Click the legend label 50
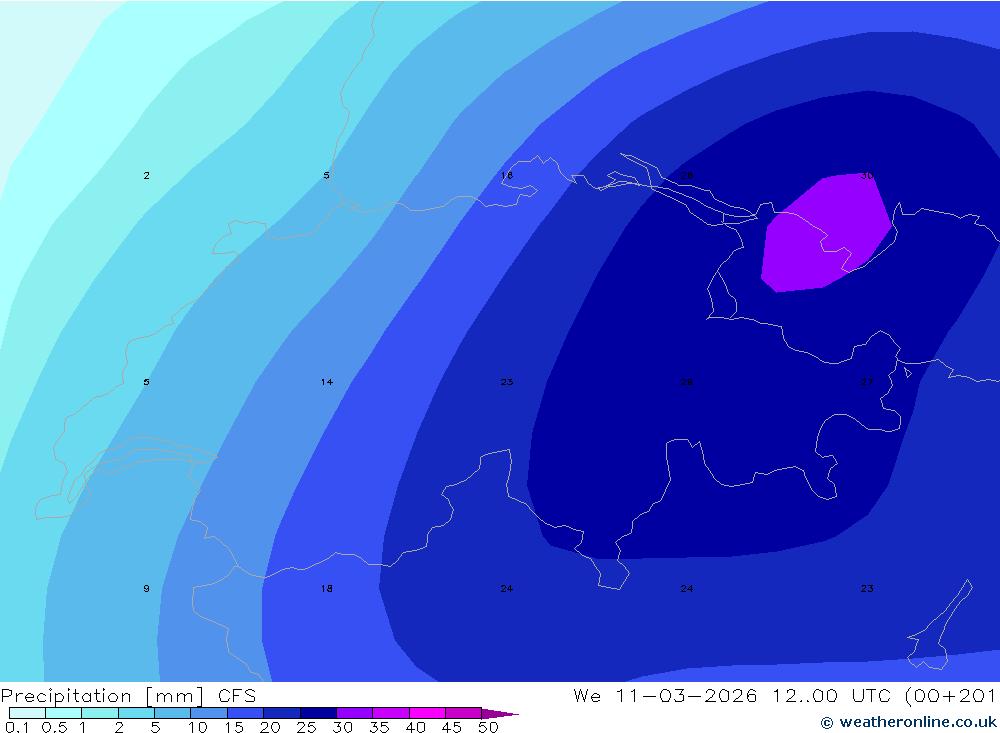This screenshot has height=733, width=1000. (x=488, y=727)
